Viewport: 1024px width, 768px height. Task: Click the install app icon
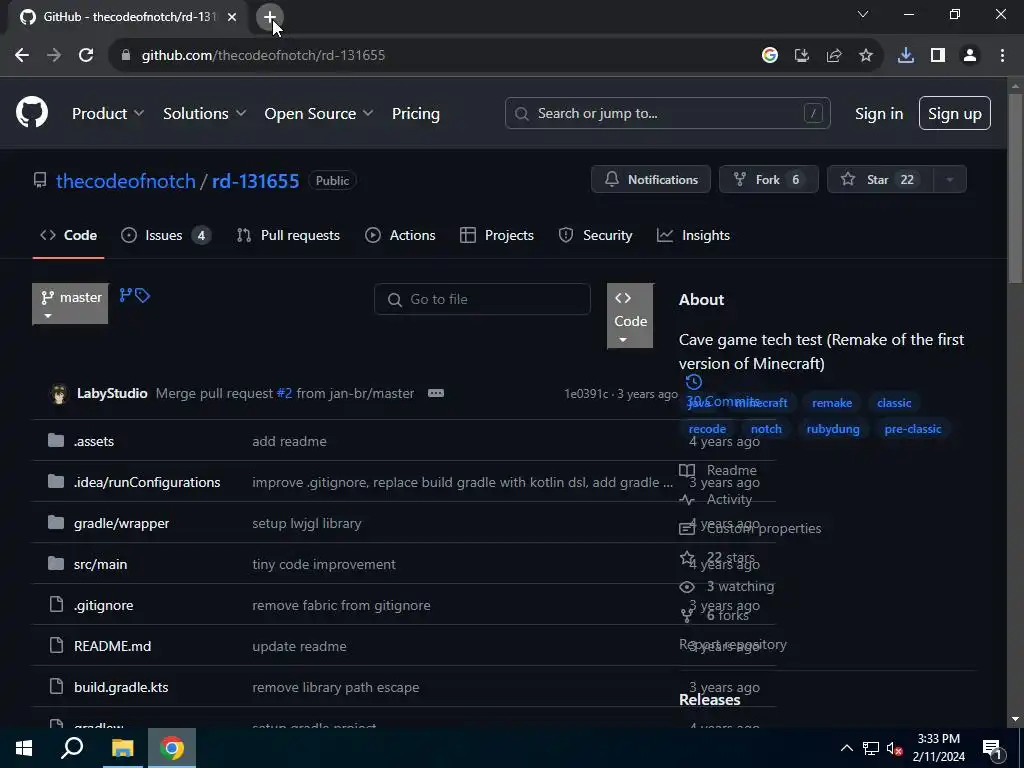[802, 56]
